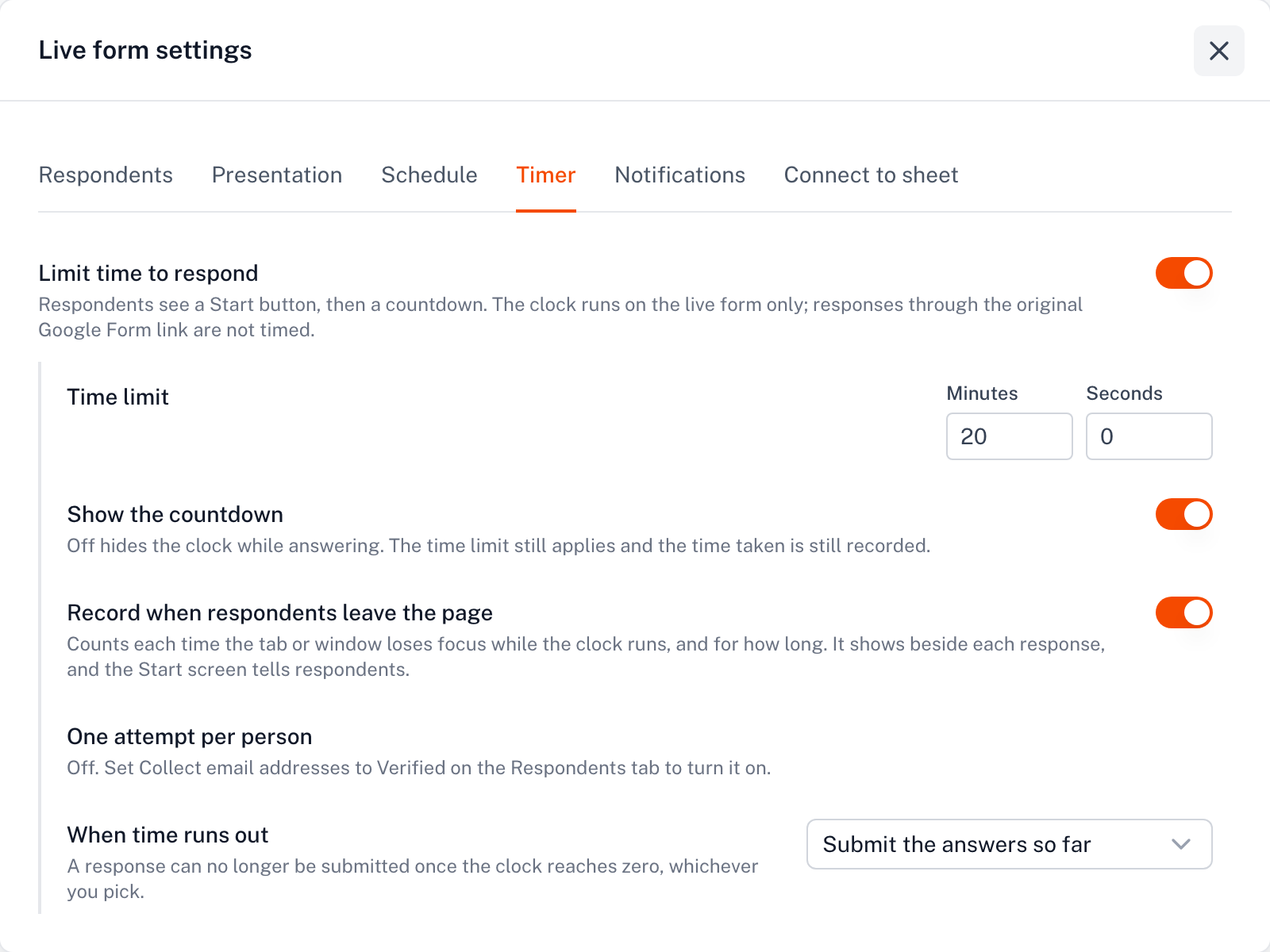Go to the Schedule tab

[429, 175]
